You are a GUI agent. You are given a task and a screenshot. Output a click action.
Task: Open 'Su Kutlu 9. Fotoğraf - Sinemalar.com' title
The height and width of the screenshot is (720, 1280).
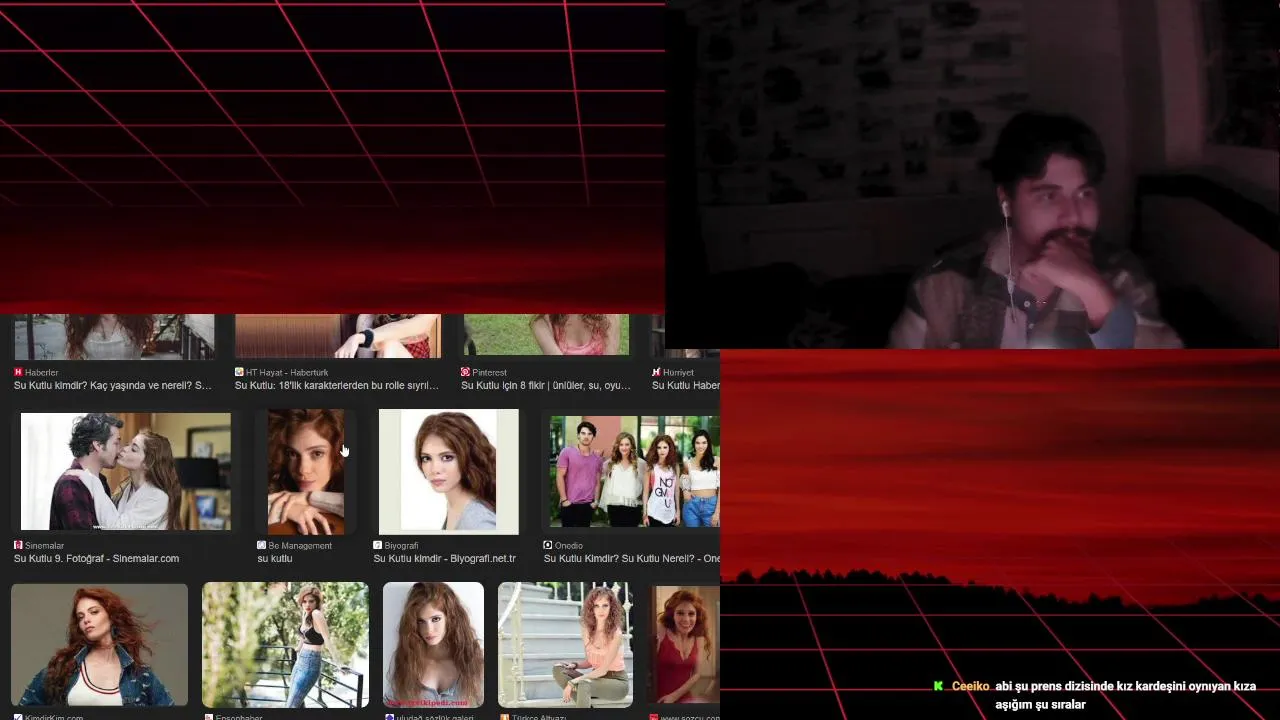point(96,558)
